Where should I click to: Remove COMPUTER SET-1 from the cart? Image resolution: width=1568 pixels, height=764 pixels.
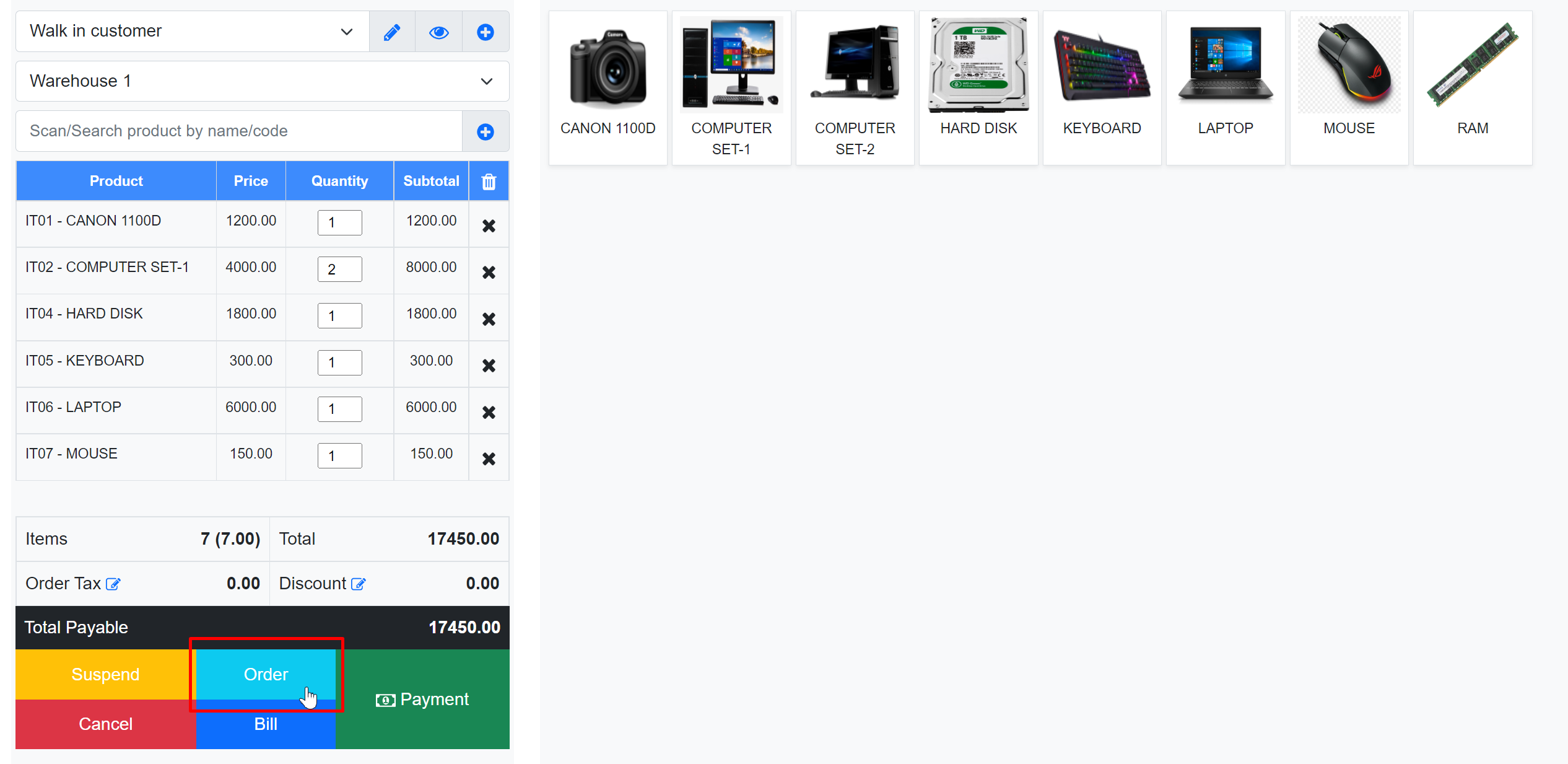pyautogui.click(x=489, y=271)
